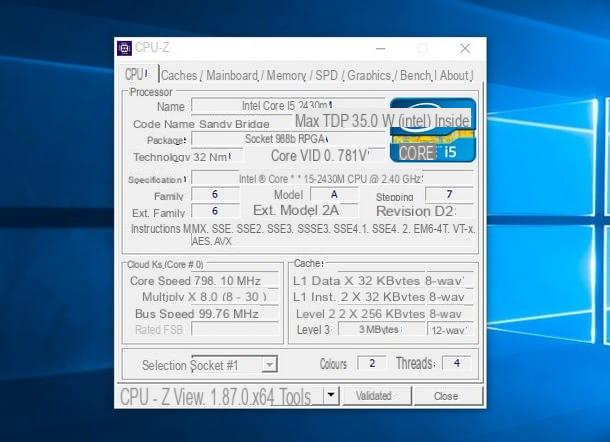The width and height of the screenshot is (610, 442).
Task: Click the empty Rated FSB field
Action: point(235,330)
